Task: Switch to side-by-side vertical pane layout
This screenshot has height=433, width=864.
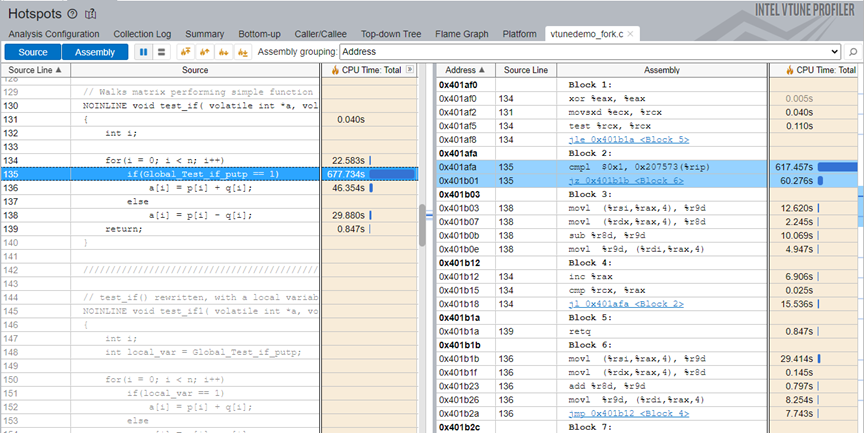Action: (x=143, y=51)
